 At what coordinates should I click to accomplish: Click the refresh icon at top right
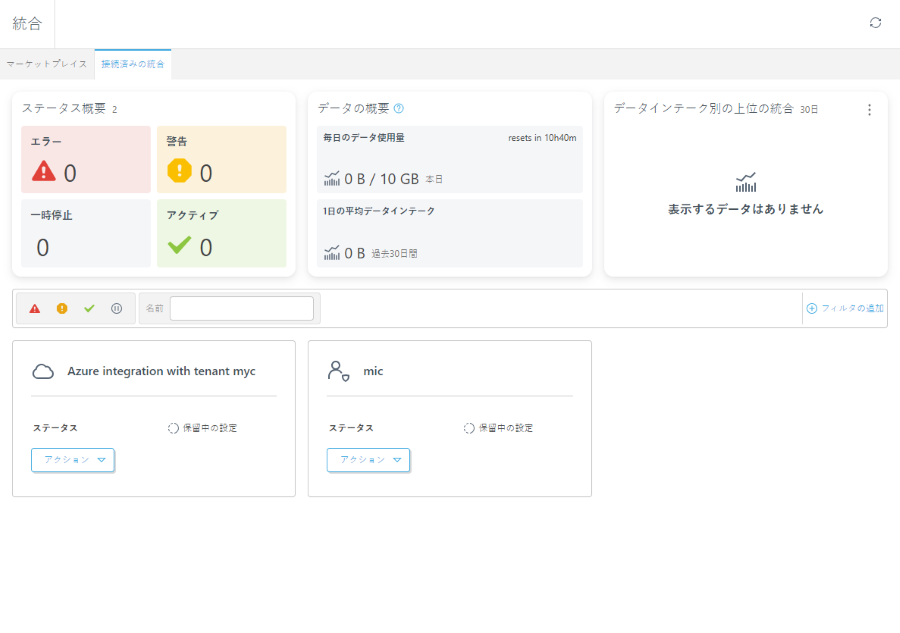click(x=875, y=22)
